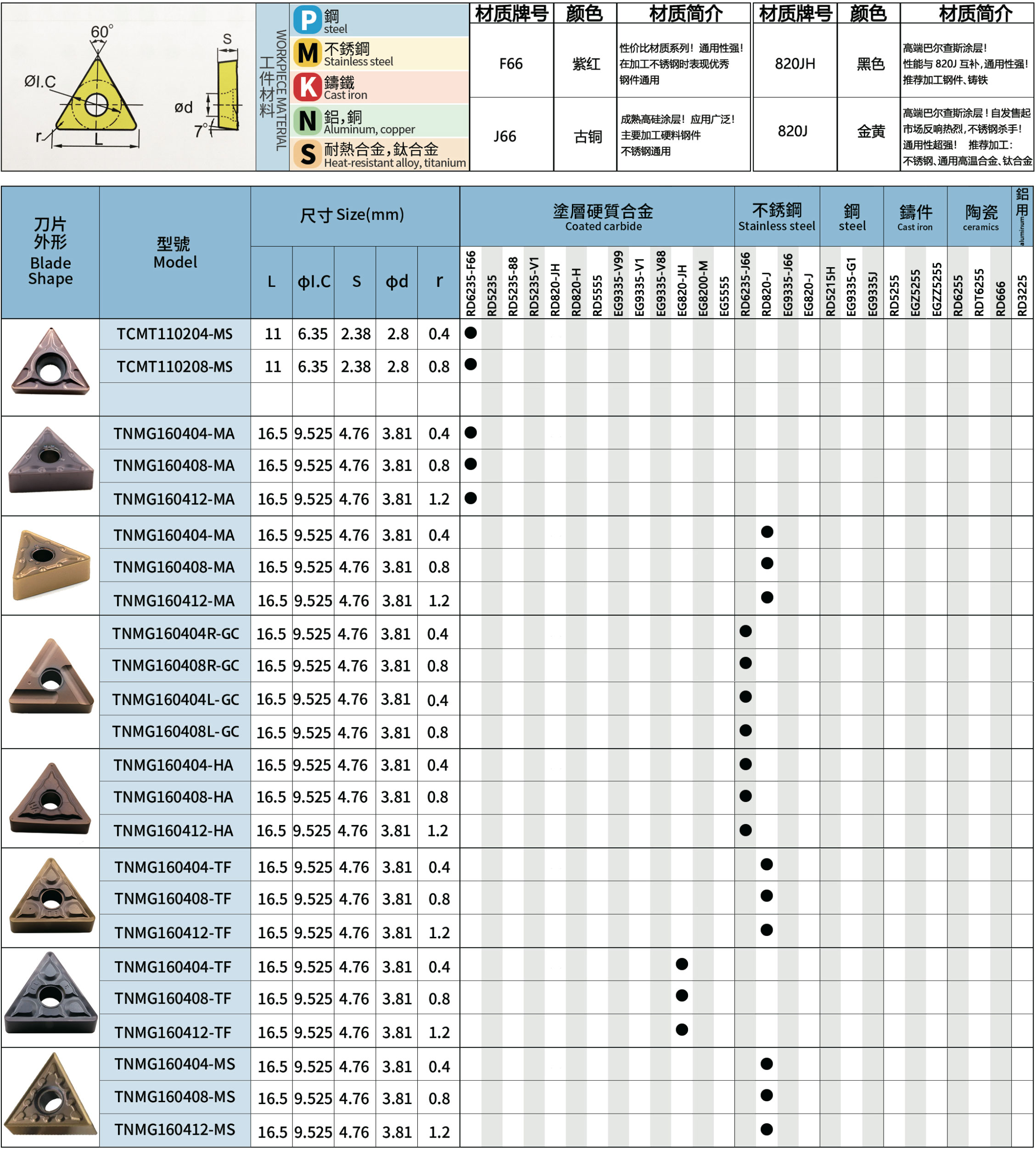
Task: Click the TNMG160408L-GC model name
Action: 175,731
